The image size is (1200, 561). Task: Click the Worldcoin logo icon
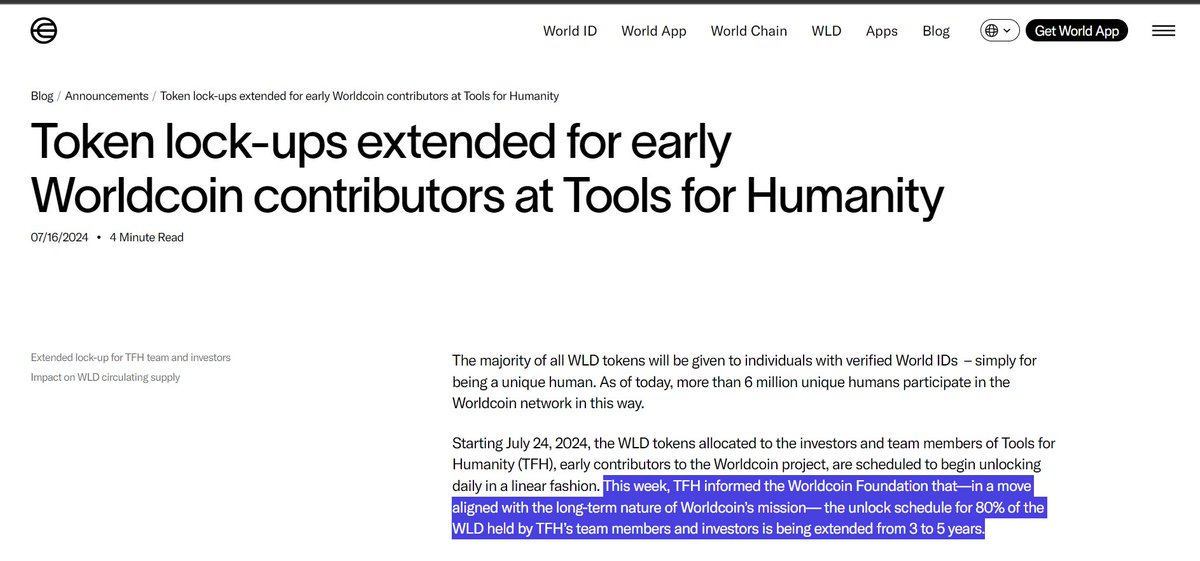44,31
